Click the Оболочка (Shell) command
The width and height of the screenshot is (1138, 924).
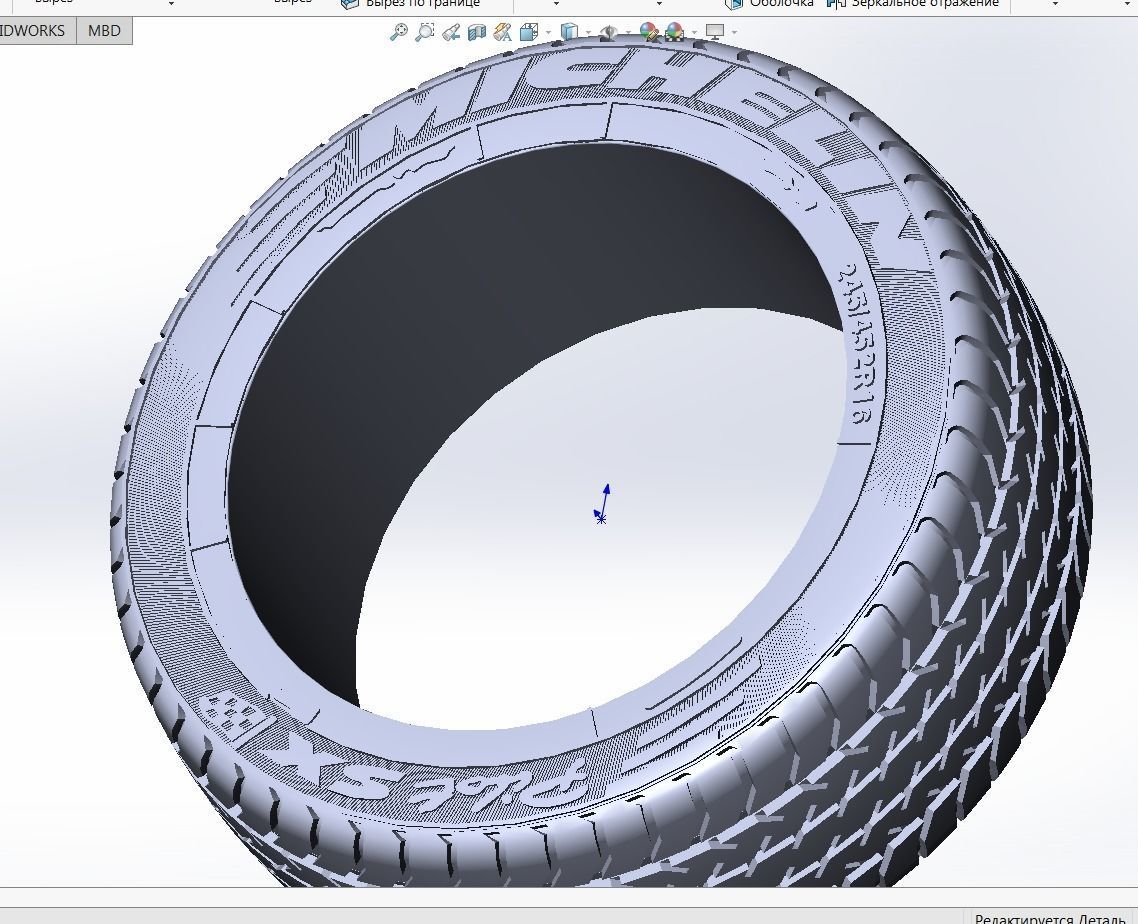[x=770, y=4]
